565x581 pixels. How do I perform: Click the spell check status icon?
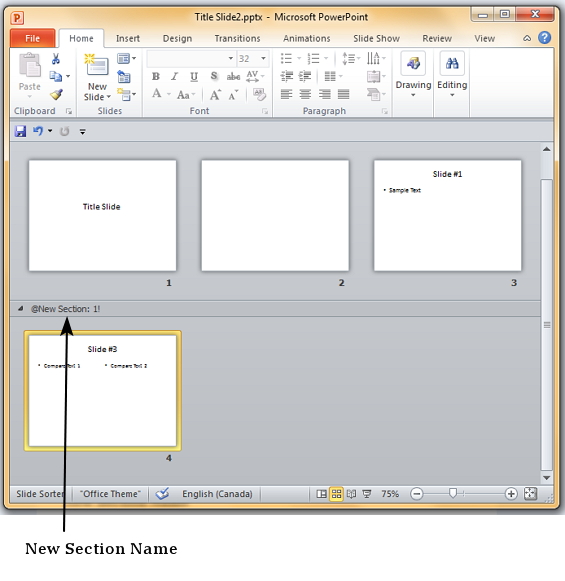pos(162,494)
